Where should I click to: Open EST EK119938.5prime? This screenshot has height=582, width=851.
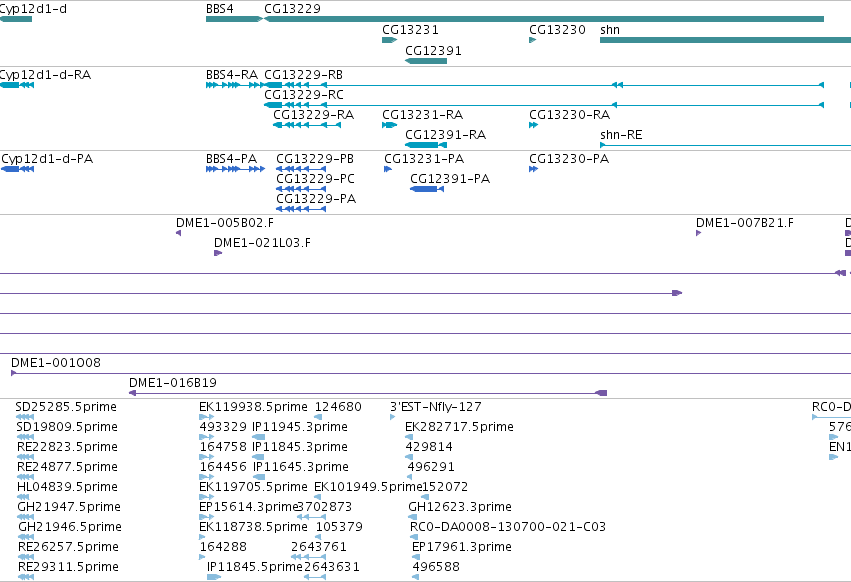pos(206,417)
